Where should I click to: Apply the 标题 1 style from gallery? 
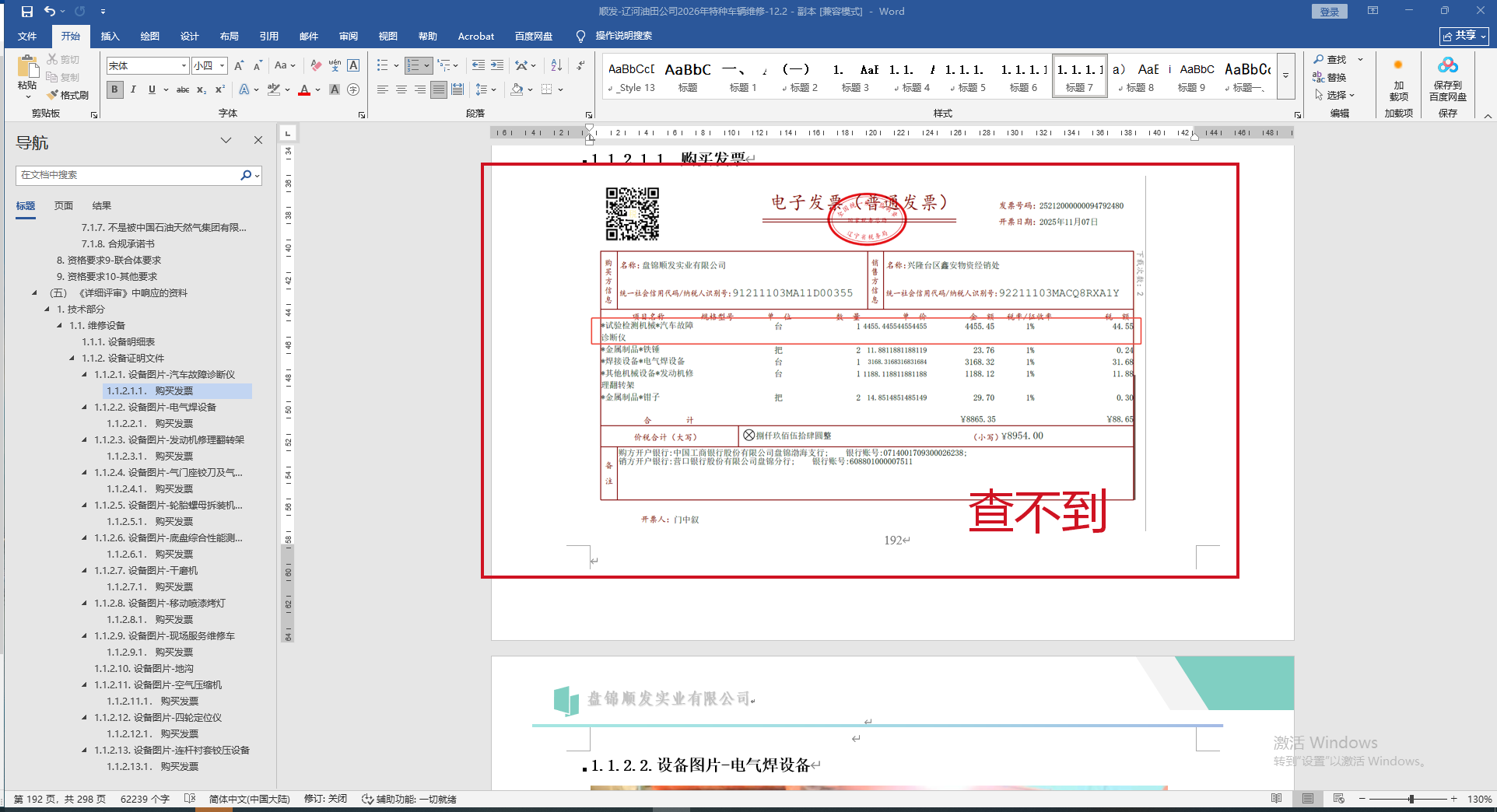(x=742, y=76)
